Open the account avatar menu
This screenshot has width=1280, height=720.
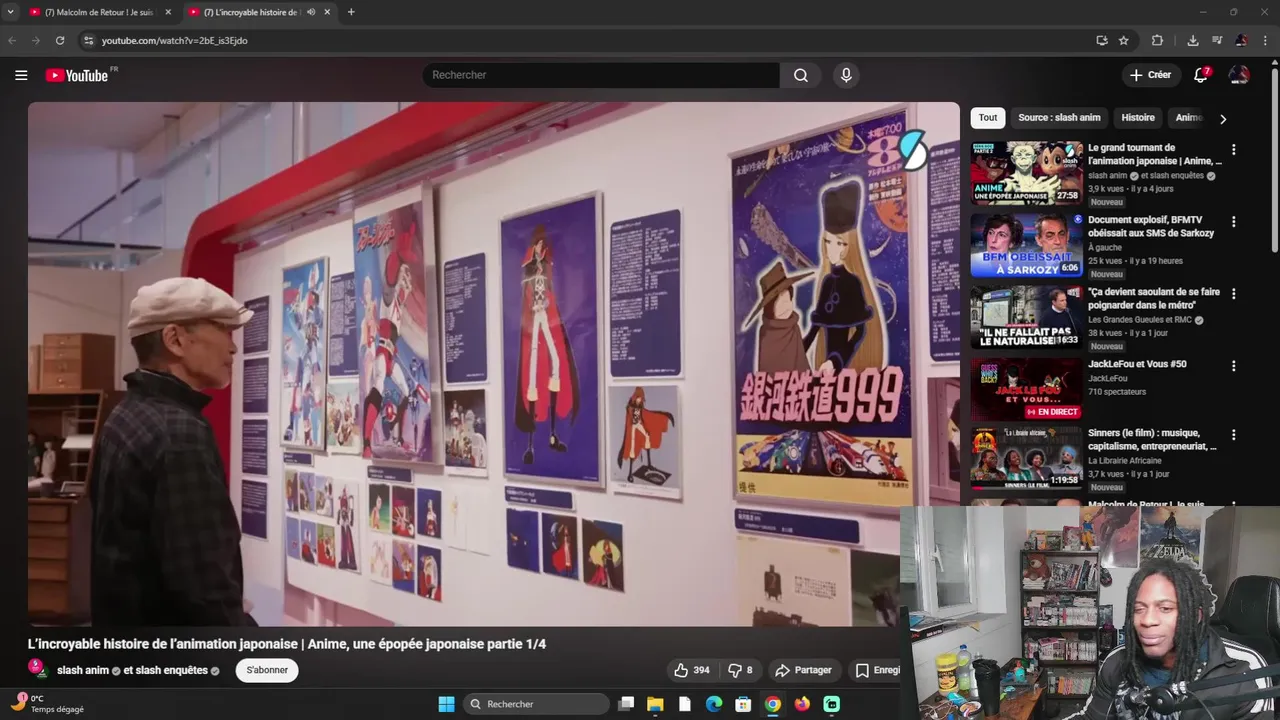point(1239,75)
